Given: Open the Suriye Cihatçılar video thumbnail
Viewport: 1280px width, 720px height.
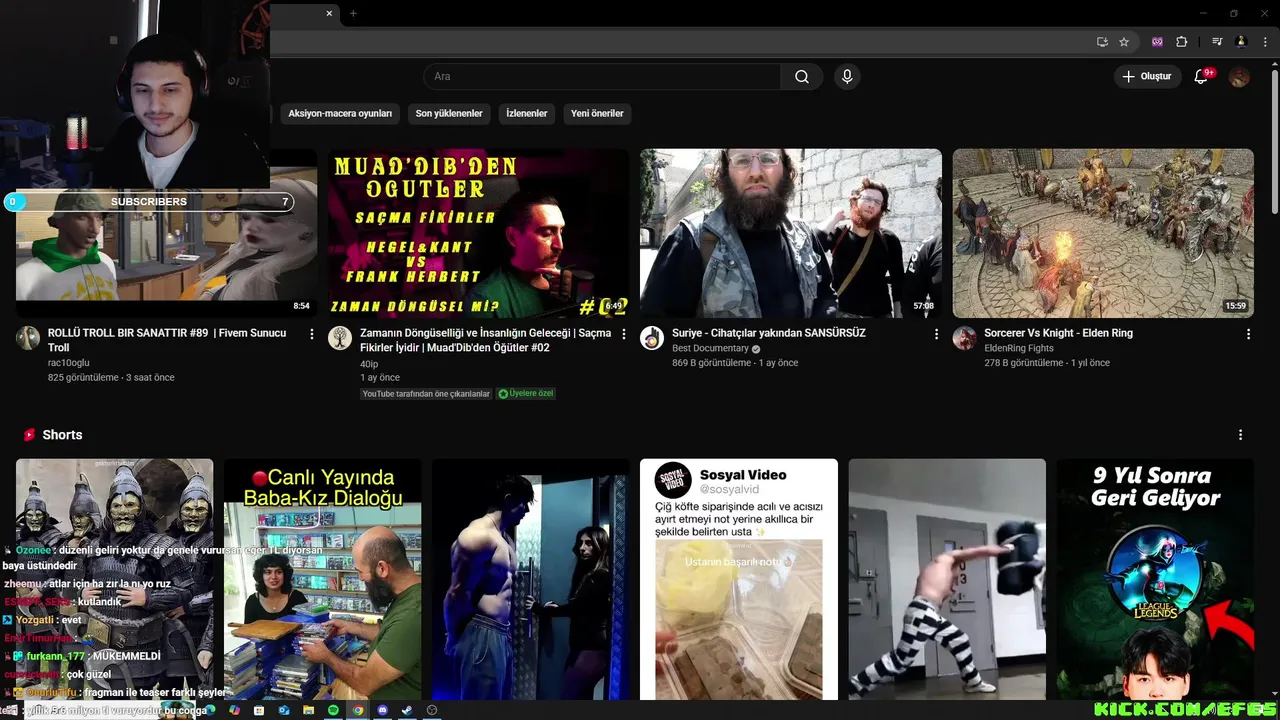Looking at the screenshot, I should [x=791, y=233].
